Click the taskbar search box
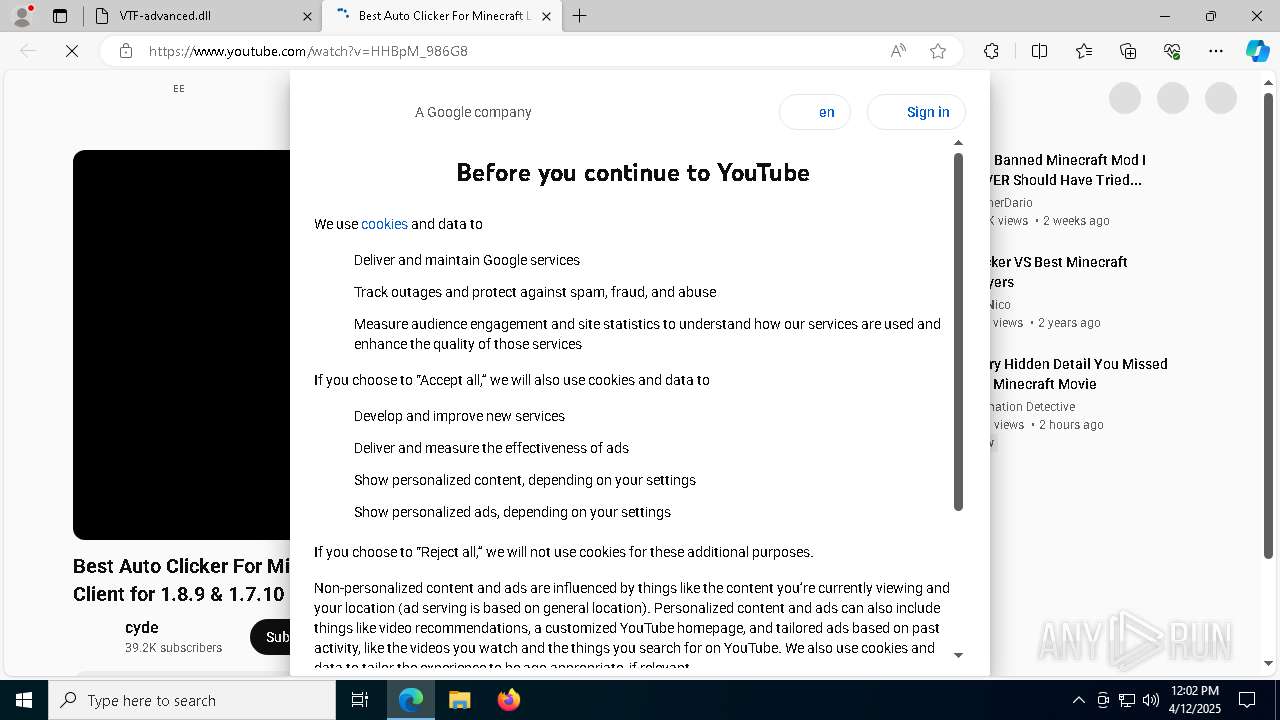 (192, 700)
